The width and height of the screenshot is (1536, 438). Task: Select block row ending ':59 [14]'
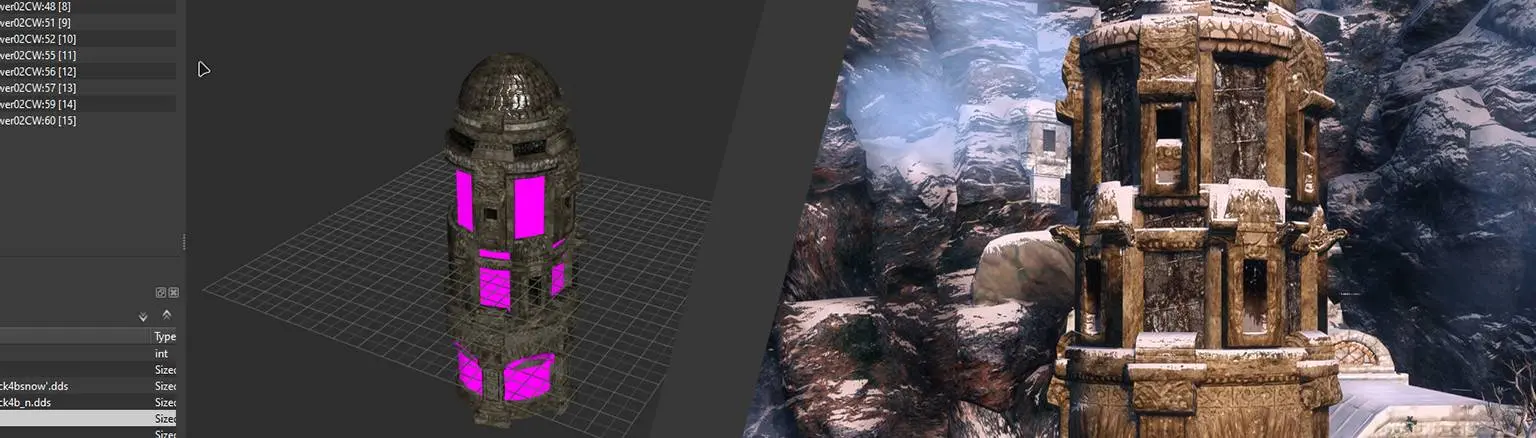pyautogui.click(x=88, y=104)
